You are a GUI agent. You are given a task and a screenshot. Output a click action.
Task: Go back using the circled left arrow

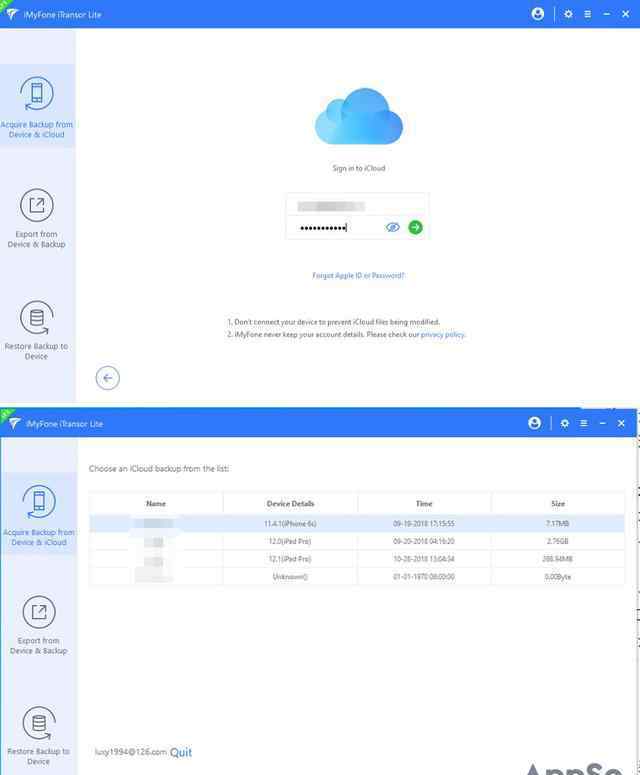tap(107, 378)
